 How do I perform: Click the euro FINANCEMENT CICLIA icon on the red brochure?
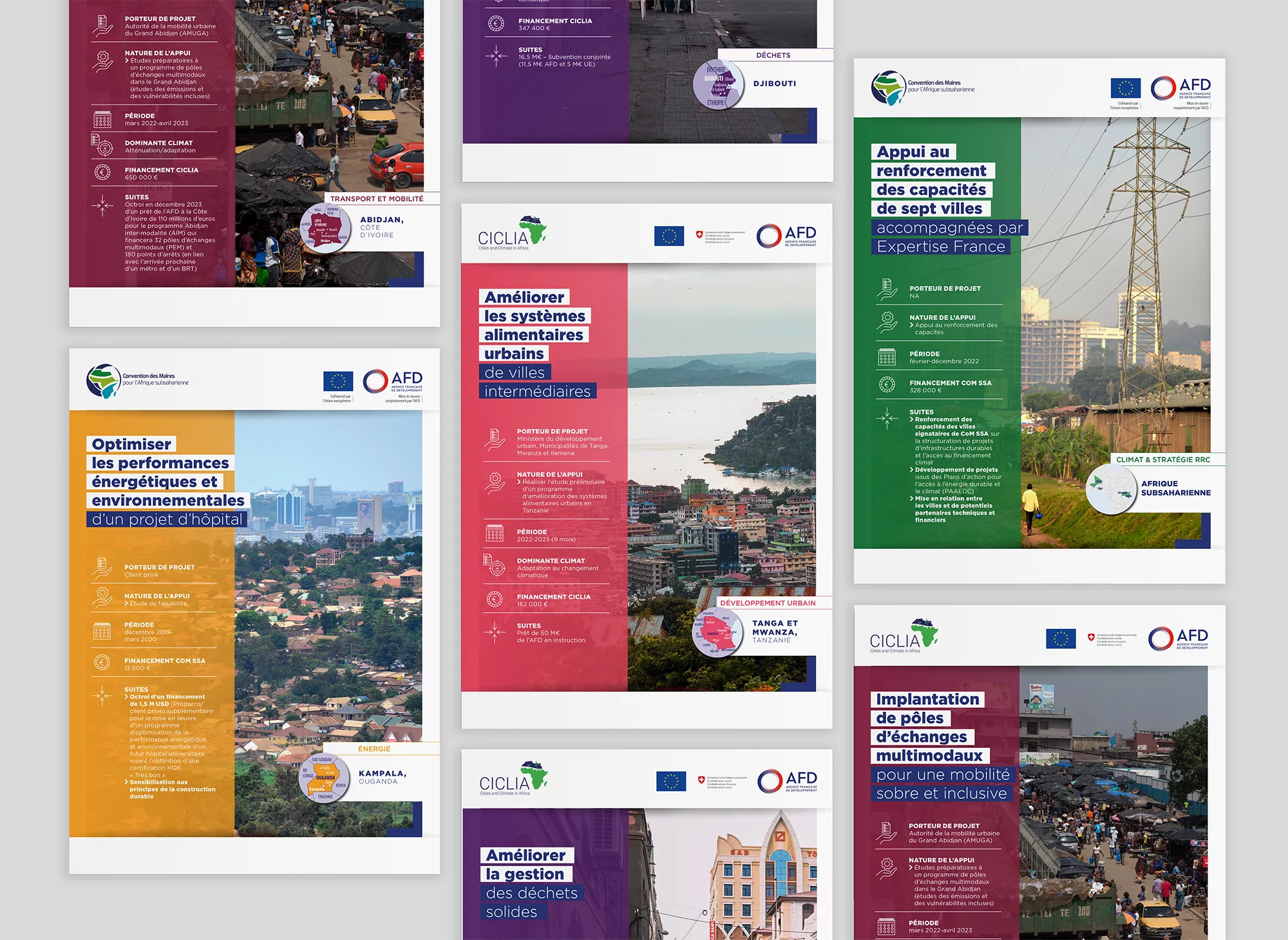coord(495,600)
